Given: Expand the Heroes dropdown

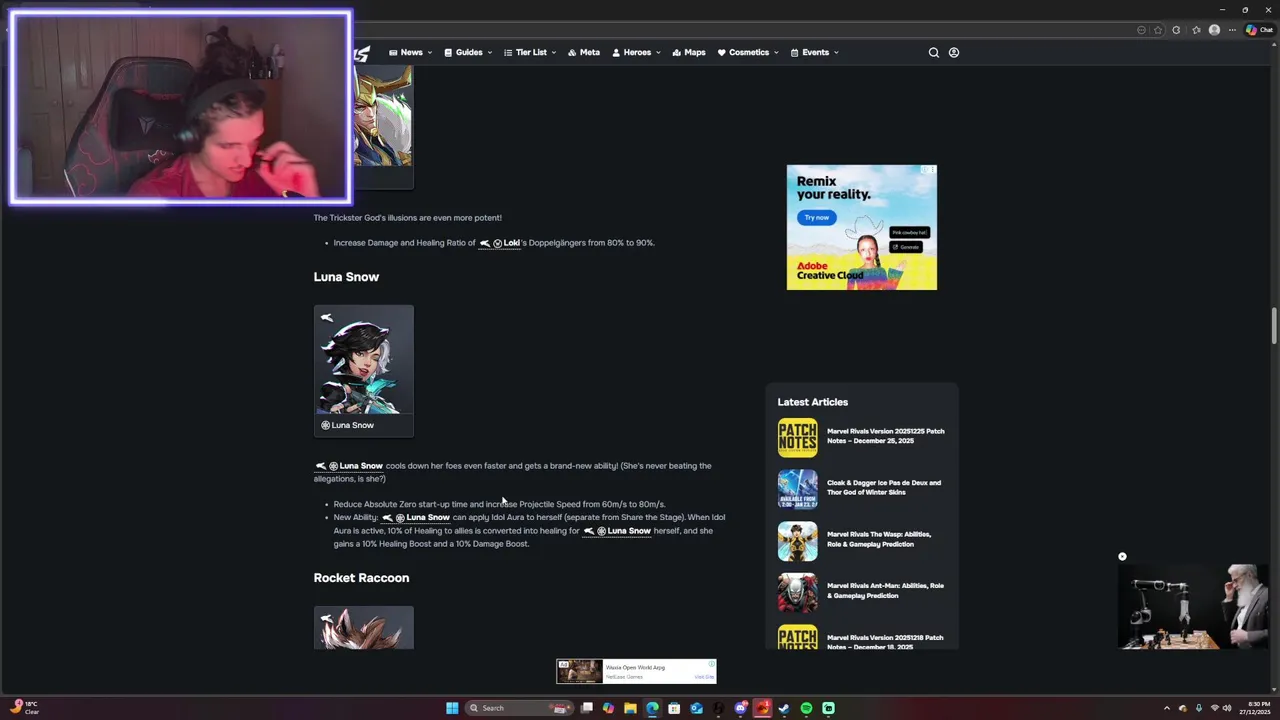Looking at the screenshot, I should click(x=636, y=52).
